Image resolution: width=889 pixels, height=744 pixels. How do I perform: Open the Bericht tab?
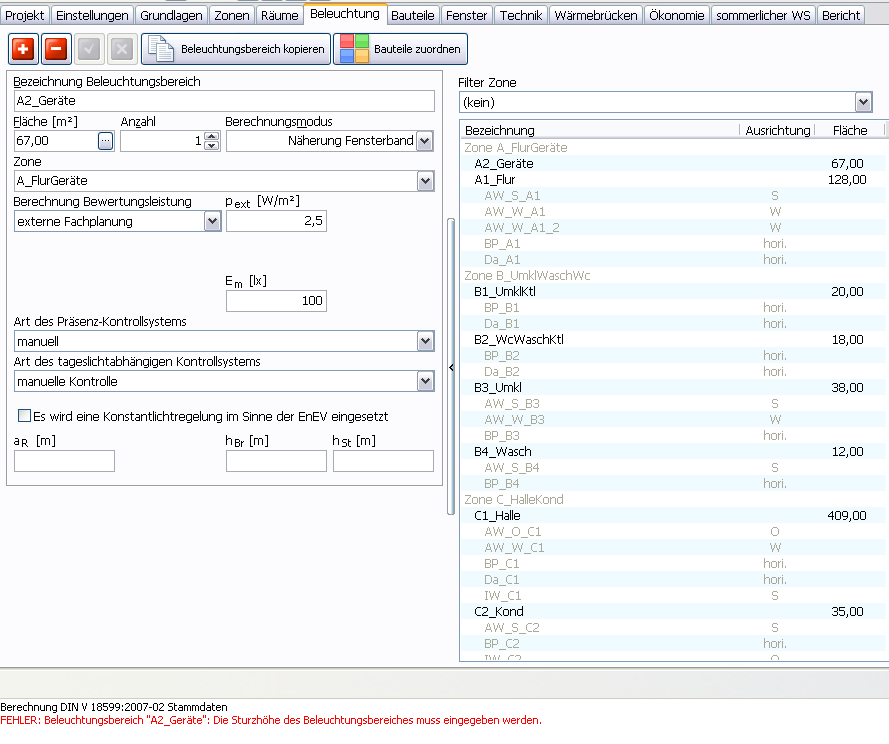click(x=841, y=15)
